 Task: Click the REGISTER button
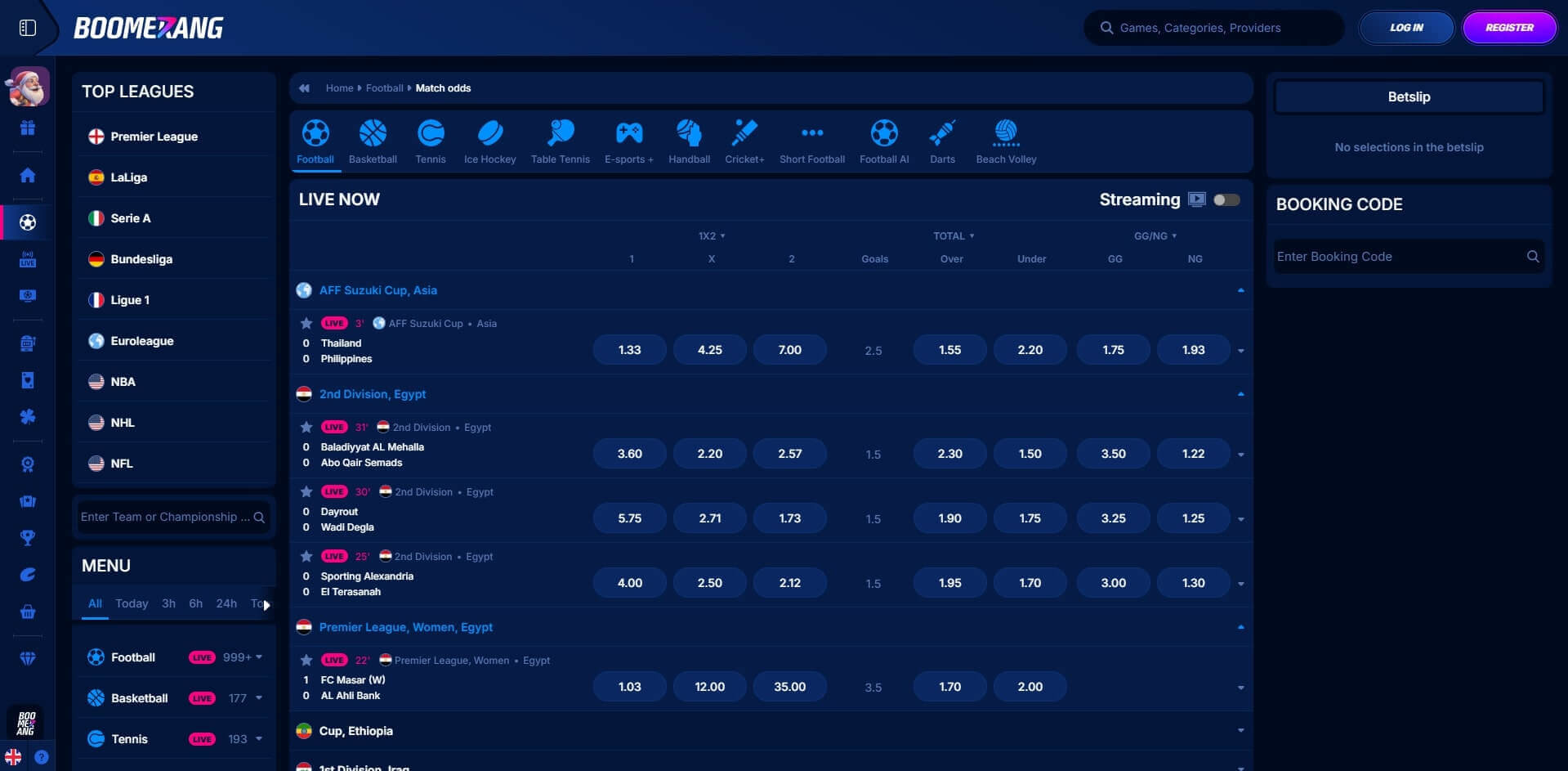1508,27
